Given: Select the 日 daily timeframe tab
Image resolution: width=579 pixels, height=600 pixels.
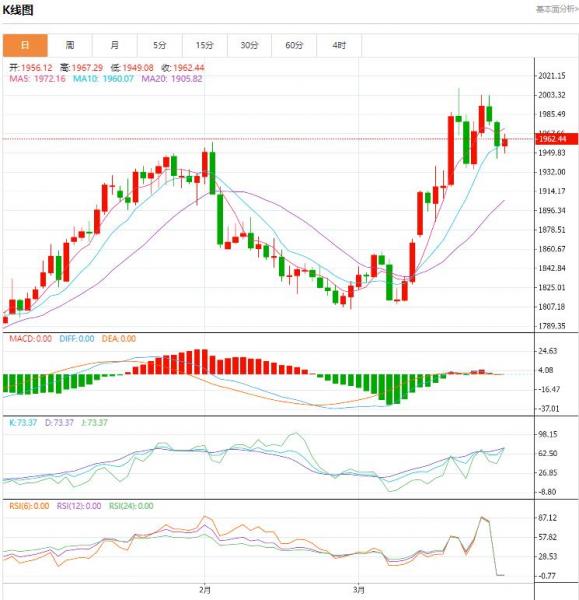Looking at the screenshot, I should (25, 45).
